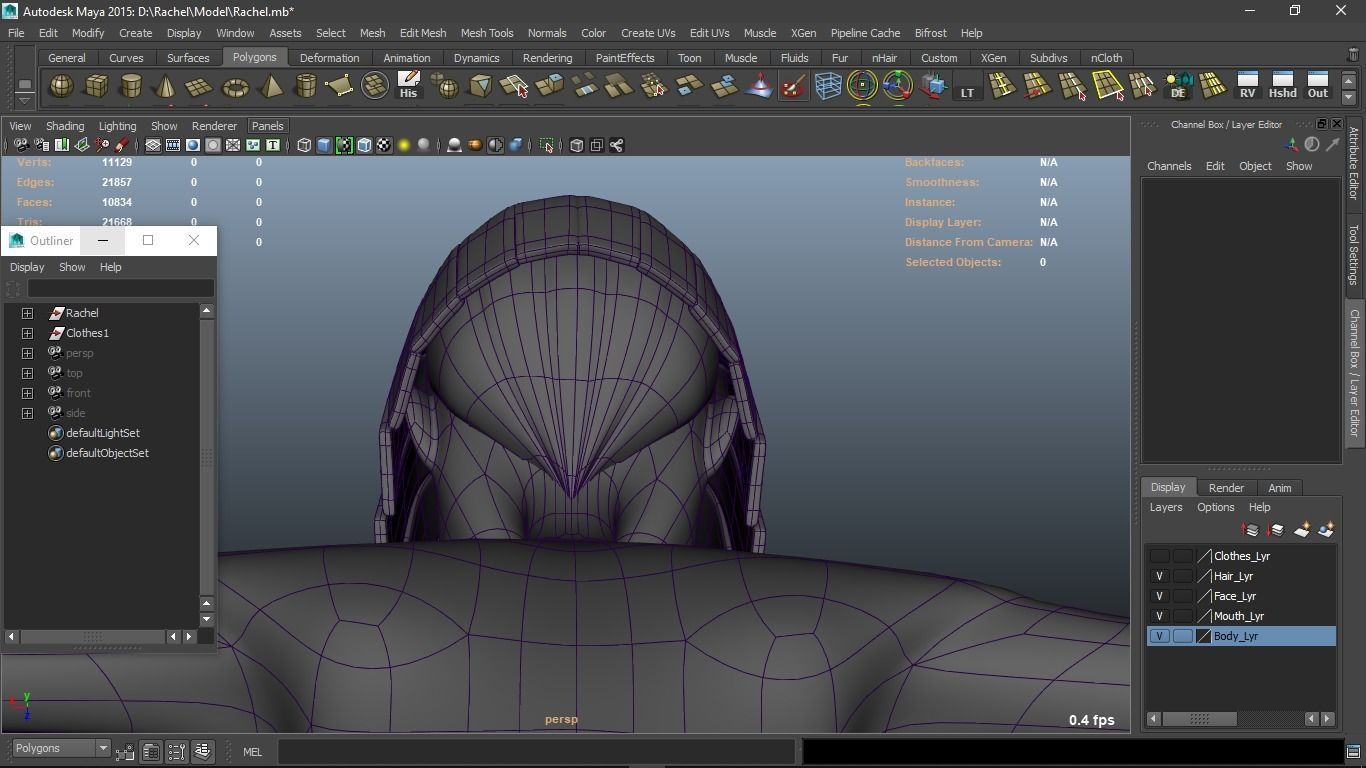This screenshot has width=1366, height=768.
Task: Expand the Clothes1 node in Outliner
Action: click(28, 333)
